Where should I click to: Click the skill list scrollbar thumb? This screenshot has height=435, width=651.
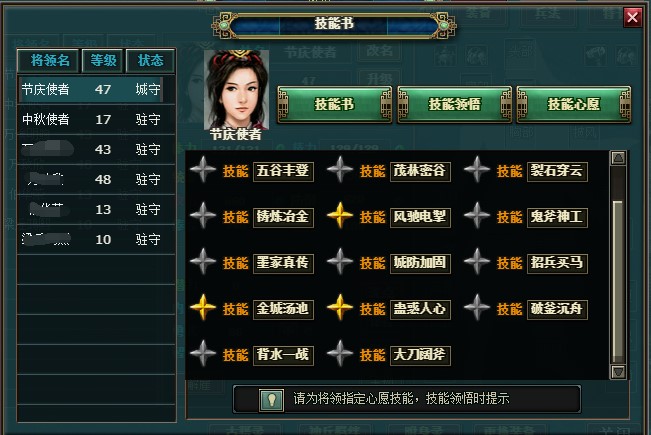pos(618,280)
